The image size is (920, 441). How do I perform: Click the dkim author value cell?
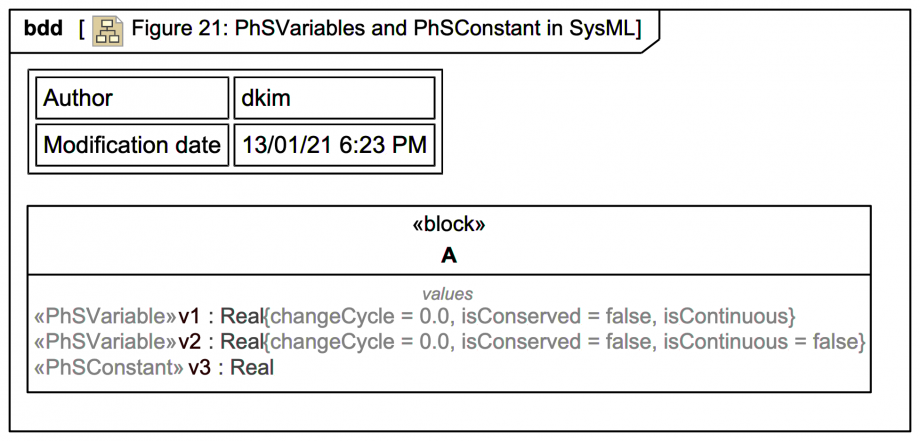tap(334, 98)
